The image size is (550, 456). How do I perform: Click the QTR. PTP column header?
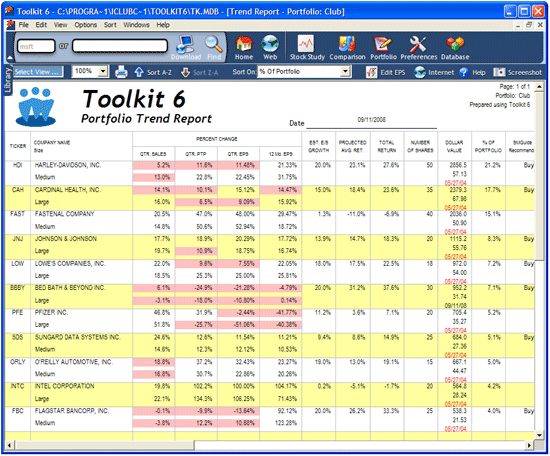tap(196, 154)
